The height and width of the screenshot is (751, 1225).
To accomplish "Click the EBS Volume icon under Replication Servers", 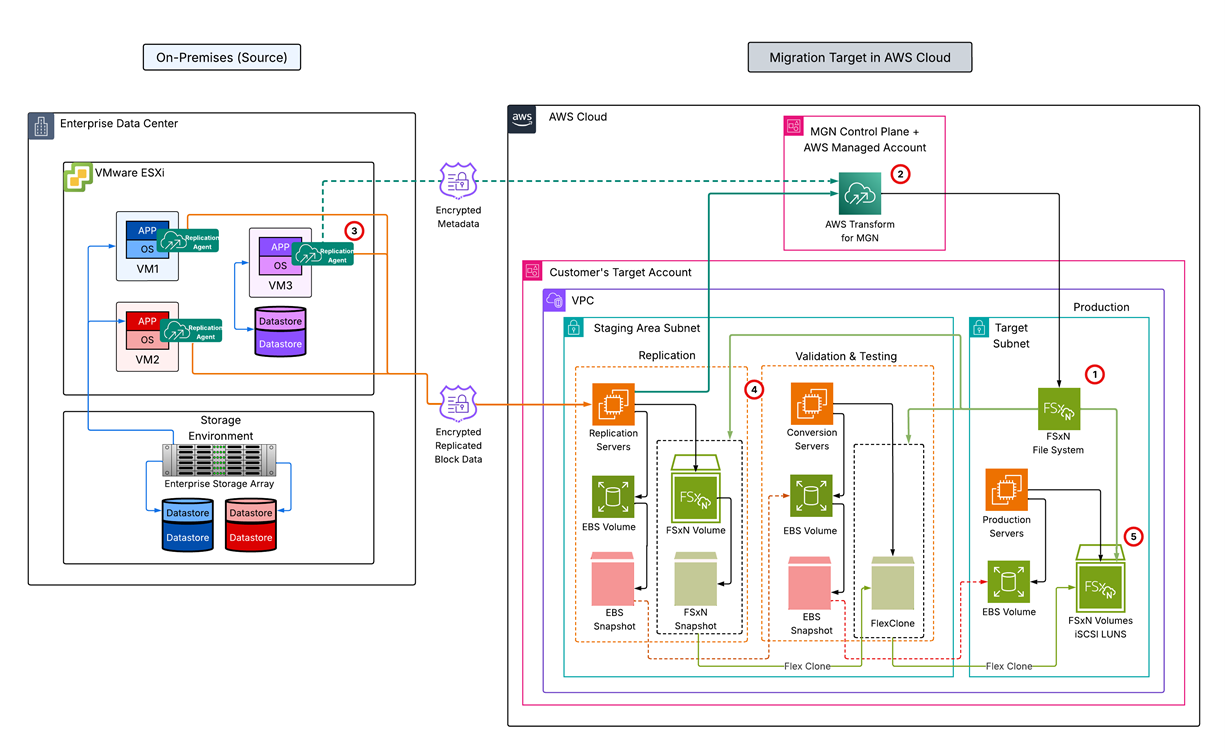I will (613, 497).
